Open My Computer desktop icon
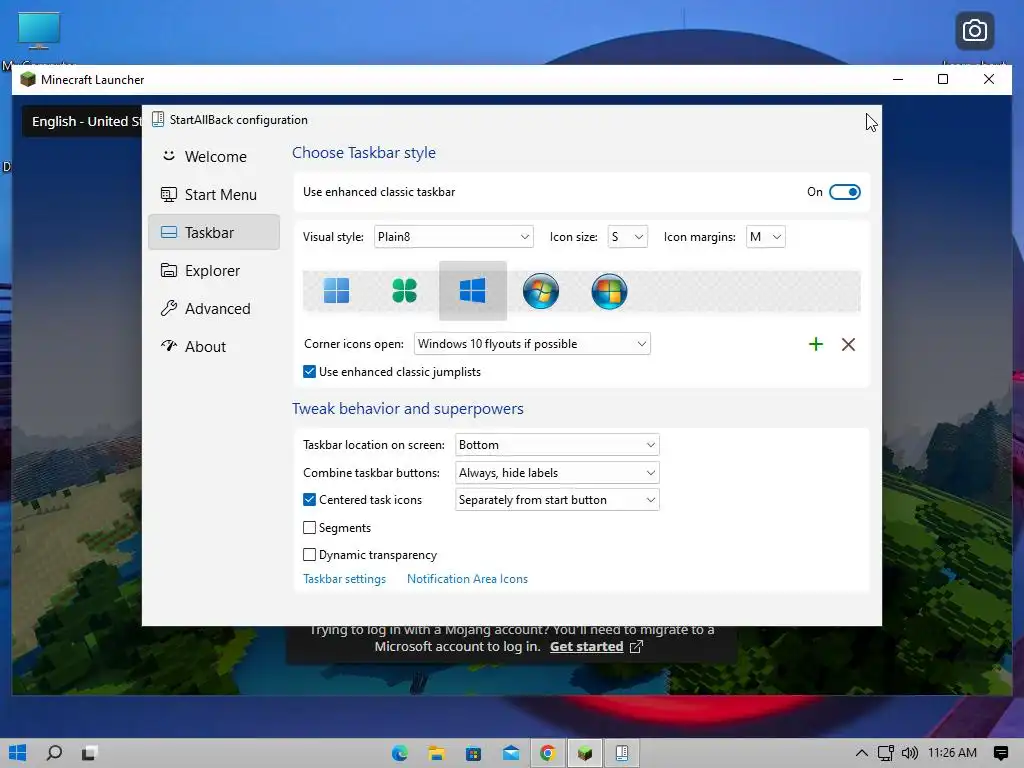The image size is (1024, 768). pos(39,31)
